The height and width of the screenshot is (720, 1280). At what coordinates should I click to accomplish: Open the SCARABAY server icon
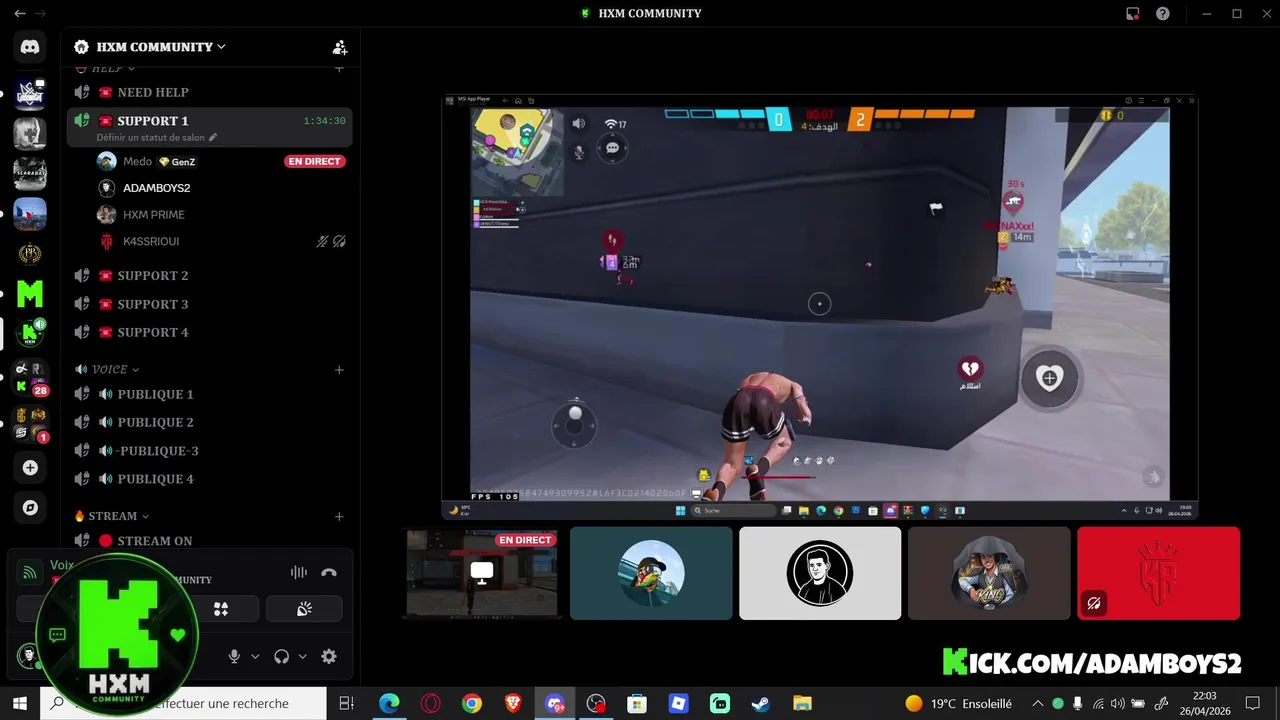point(30,173)
